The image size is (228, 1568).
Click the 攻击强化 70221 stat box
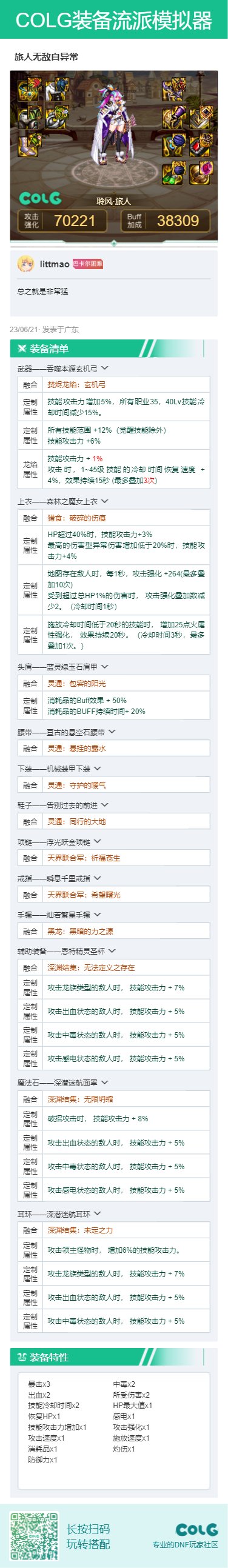click(61, 221)
